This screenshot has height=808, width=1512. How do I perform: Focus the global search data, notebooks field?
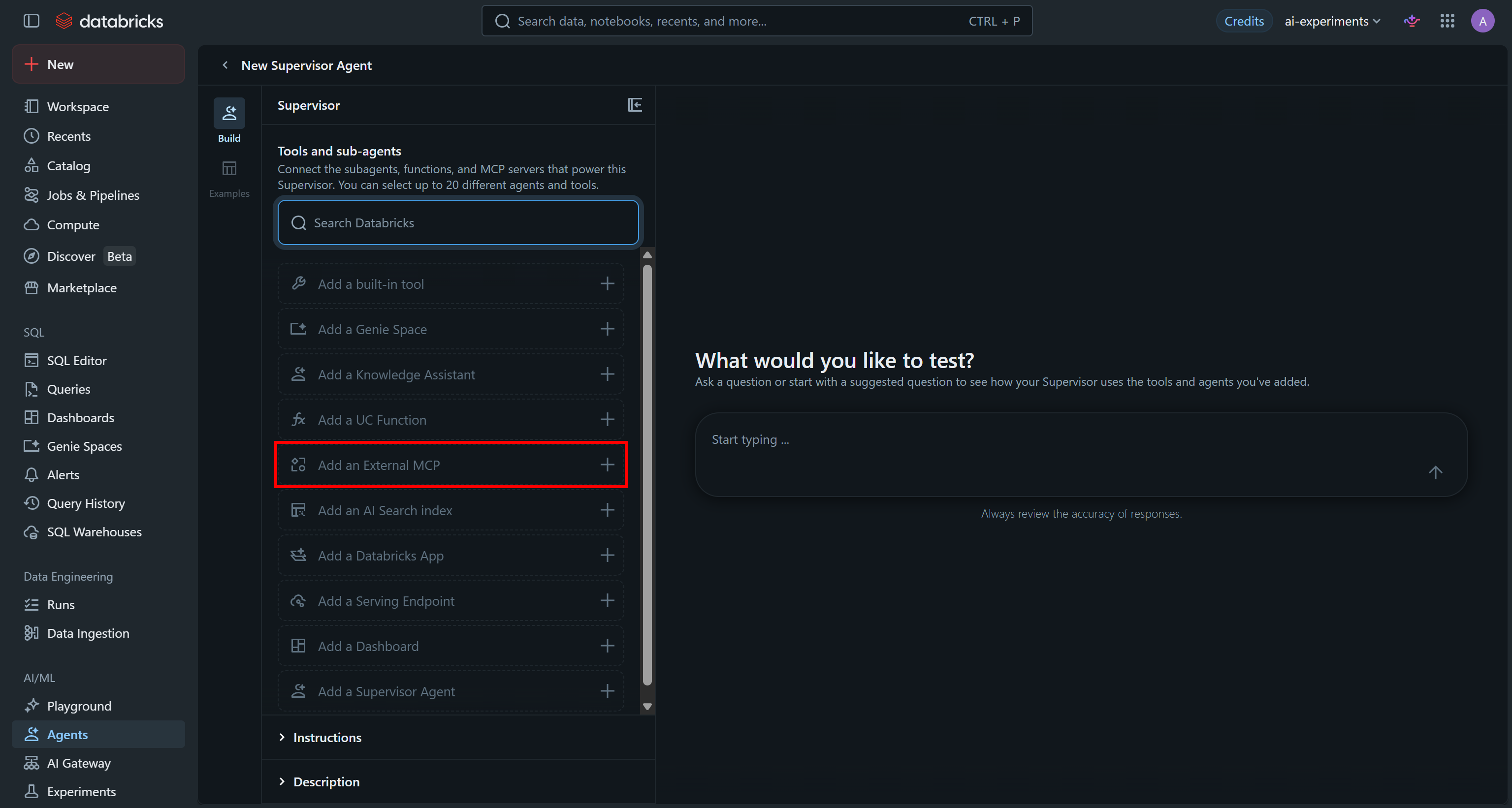(x=757, y=21)
